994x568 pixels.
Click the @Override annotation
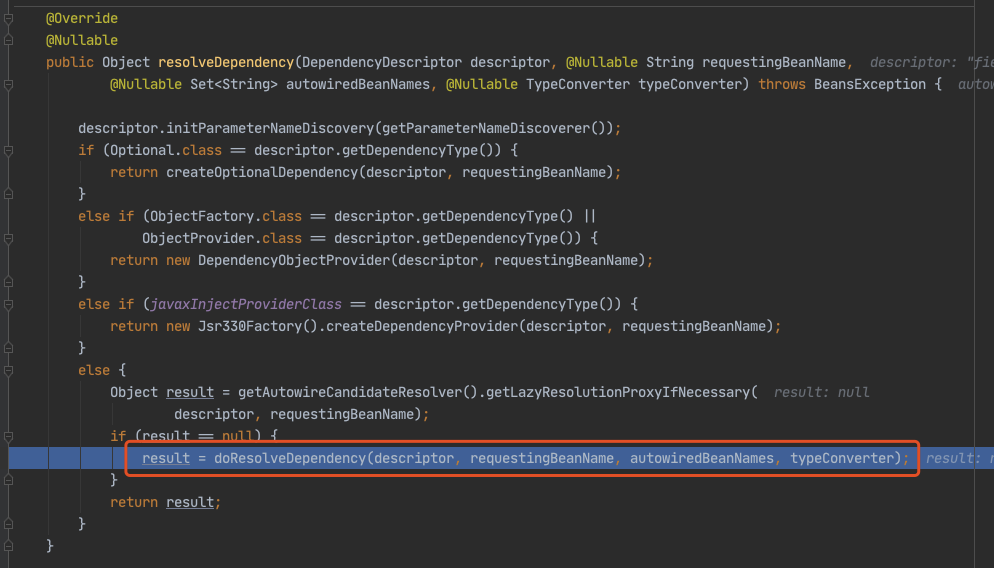coord(82,18)
